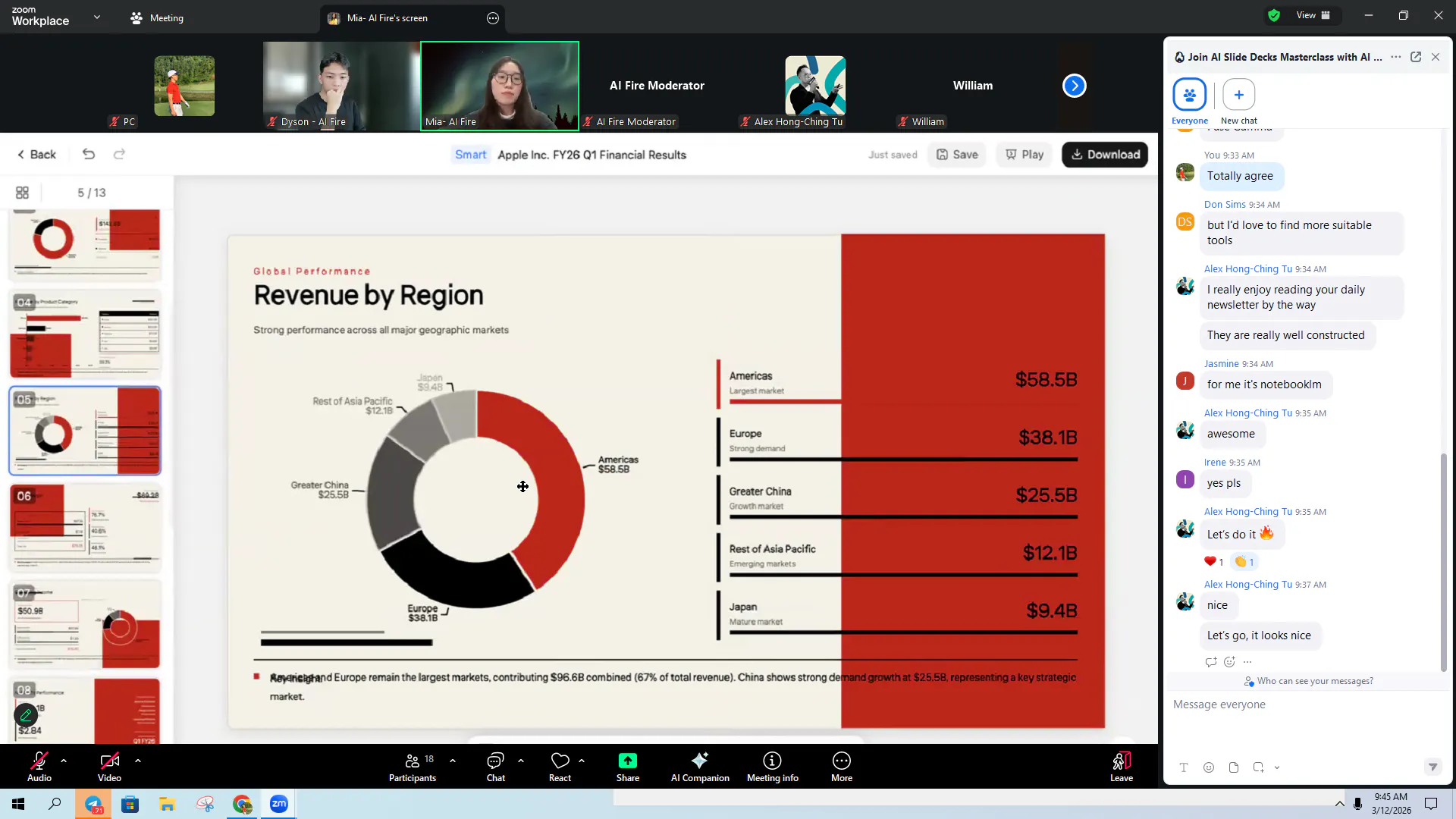The width and height of the screenshot is (1456, 819).
Task: Redo the slide edit
Action: pyautogui.click(x=119, y=155)
